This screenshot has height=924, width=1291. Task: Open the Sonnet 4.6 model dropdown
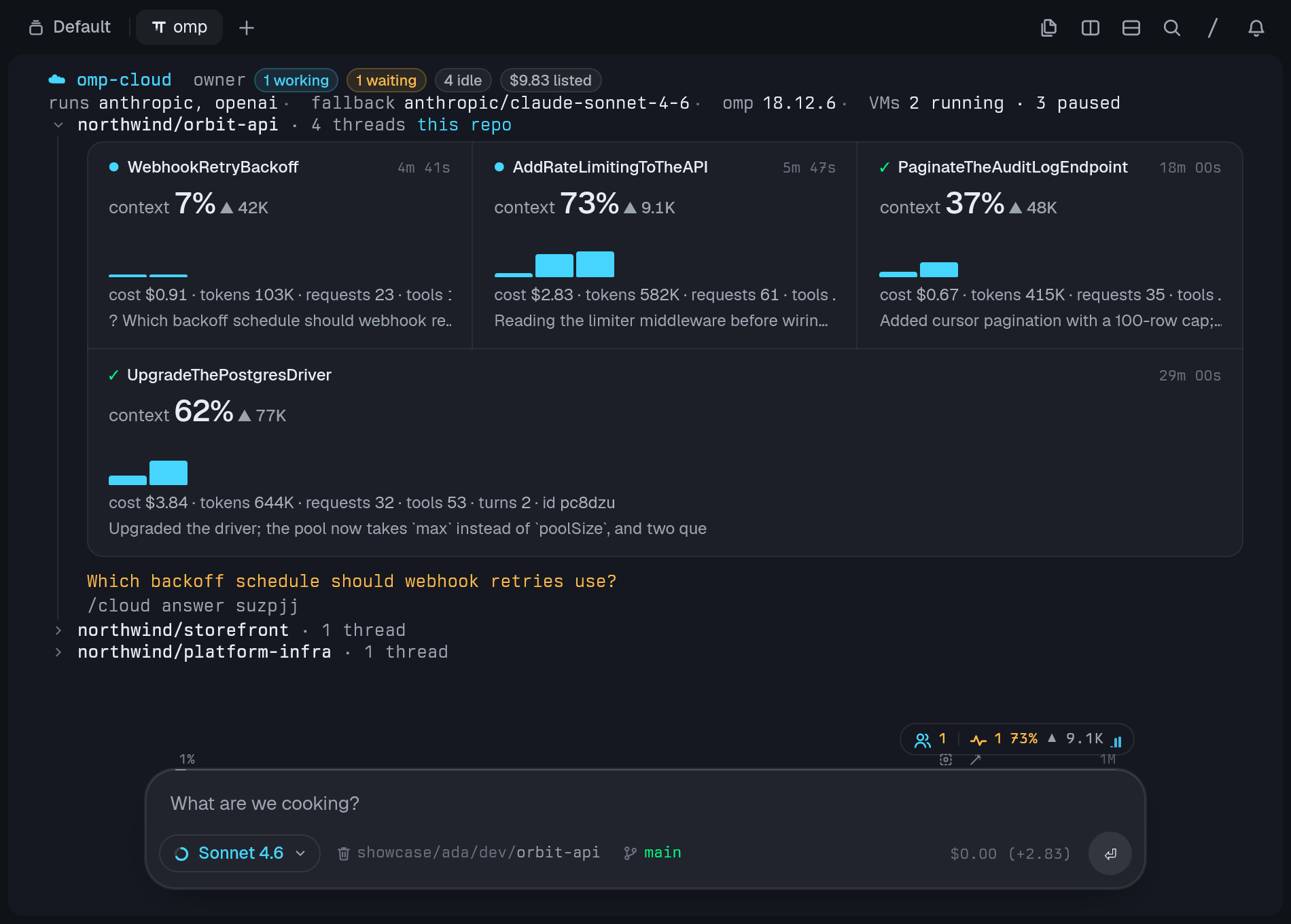(x=240, y=853)
